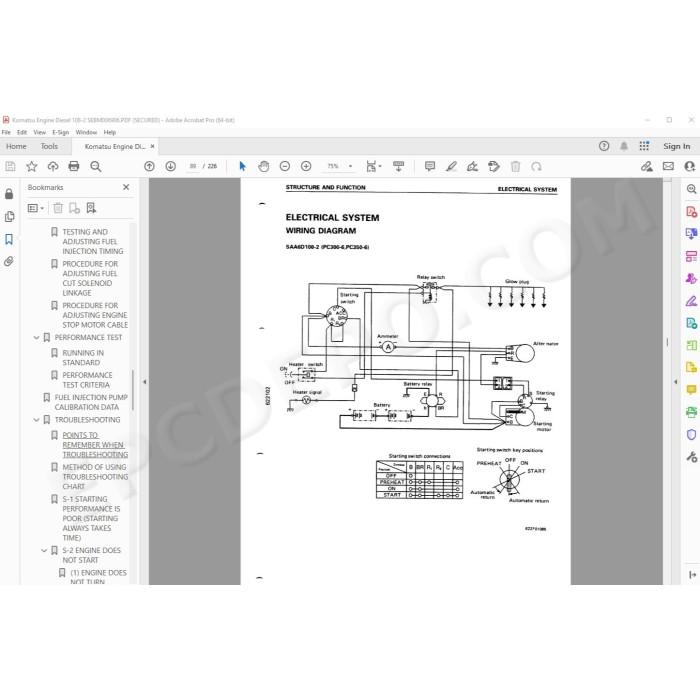The width and height of the screenshot is (700, 700).
Task: Open the Protect shield tool in the right pane
Action: tap(691, 434)
